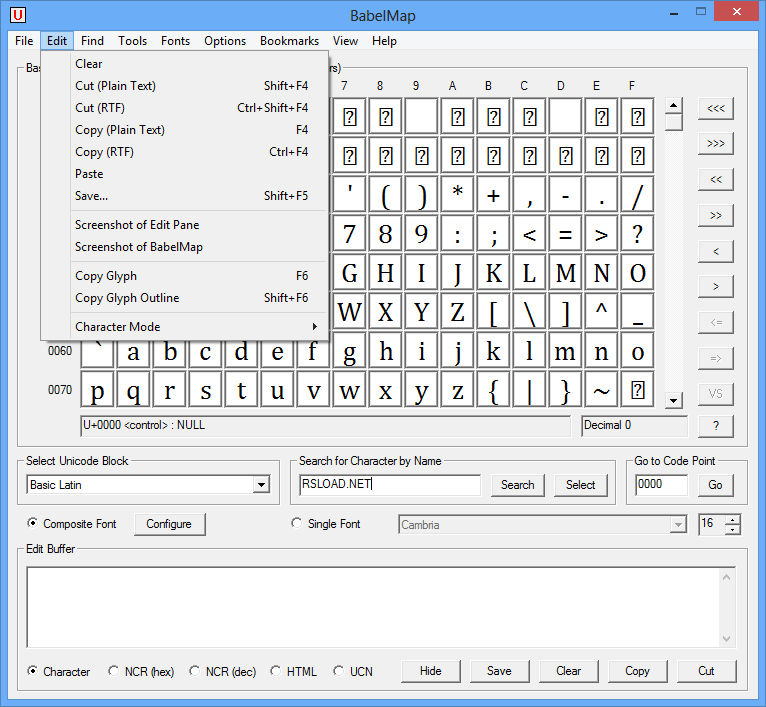This screenshot has width=766, height=707.
Task: Click the => history forward button
Action: [x=716, y=358]
